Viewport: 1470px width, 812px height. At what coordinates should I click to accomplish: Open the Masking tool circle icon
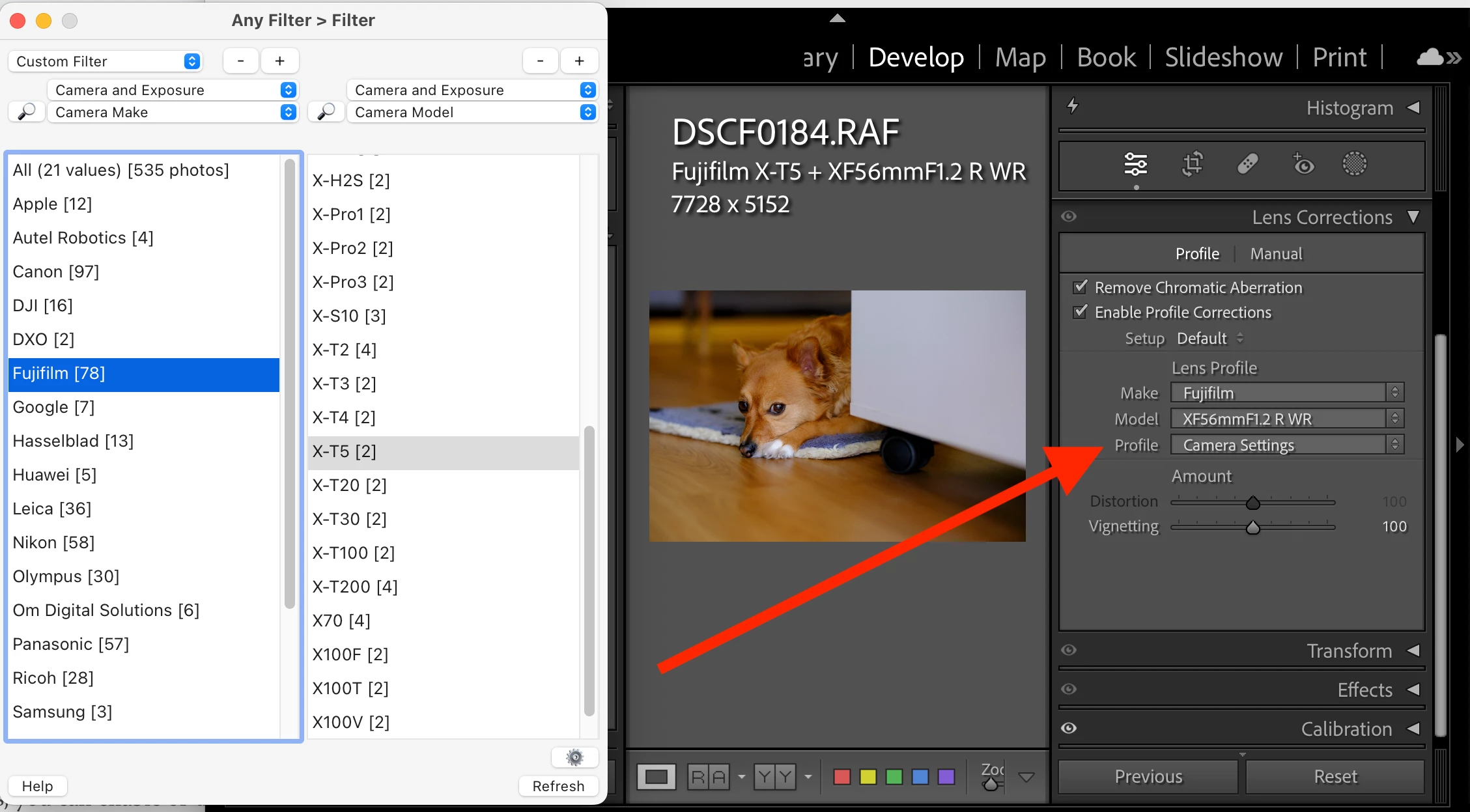tap(1354, 164)
